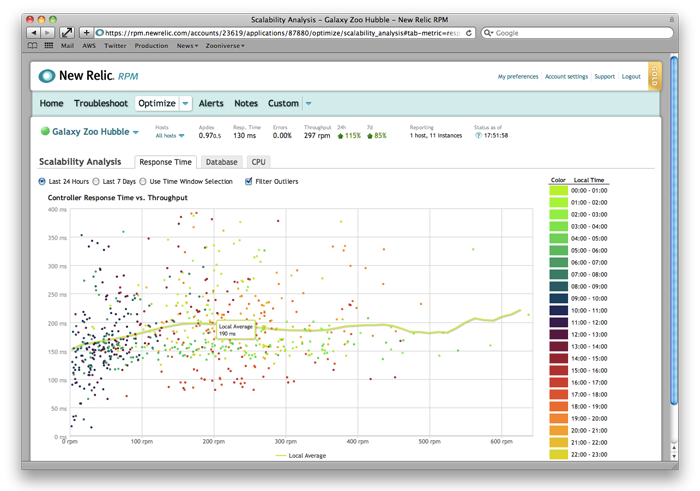
Task: Click the Local Average 190 ms tooltip
Action: (x=236, y=330)
